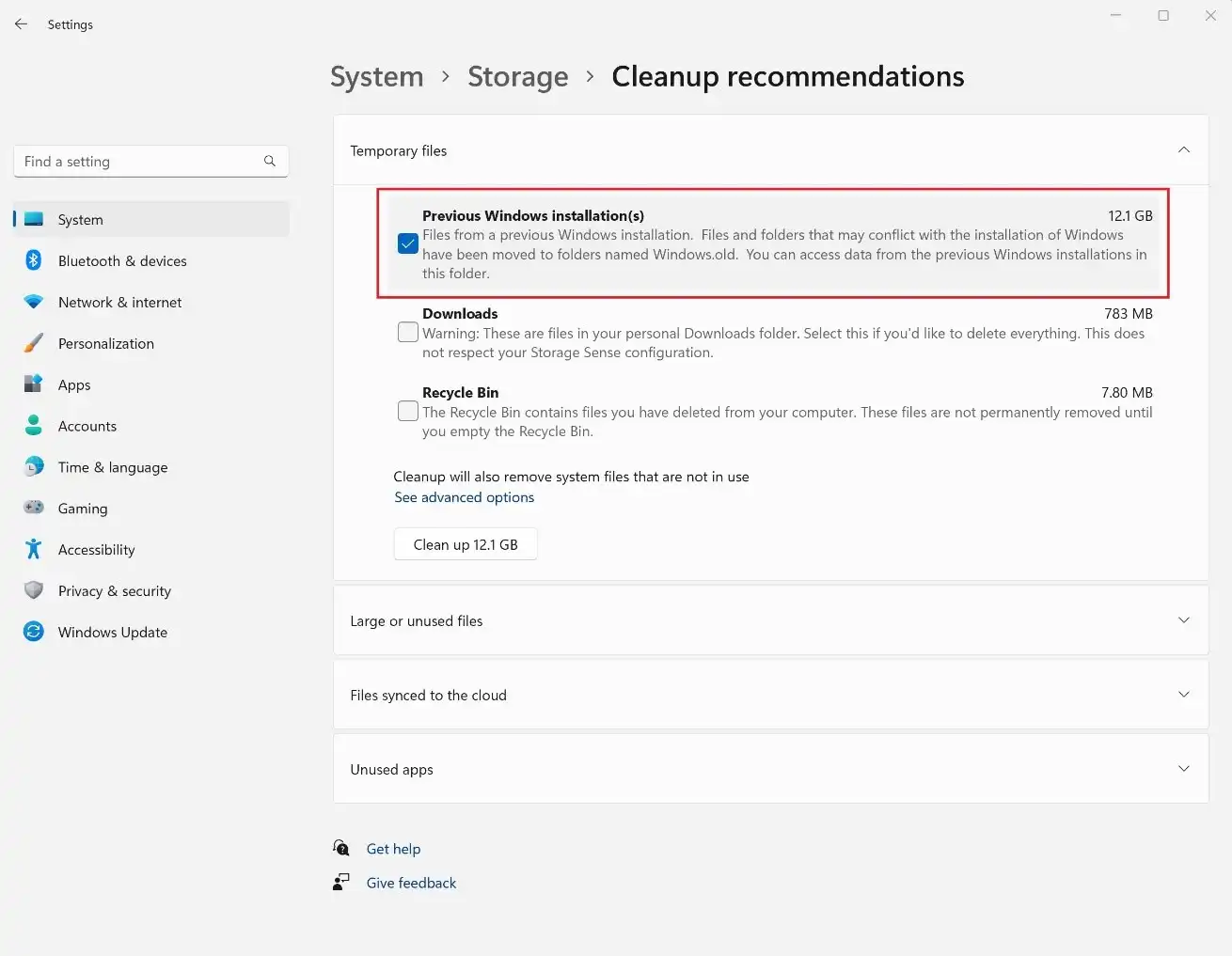Click the Bluetooth icon in sidebar
The height and width of the screenshot is (956, 1232).
tap(34, 260)
